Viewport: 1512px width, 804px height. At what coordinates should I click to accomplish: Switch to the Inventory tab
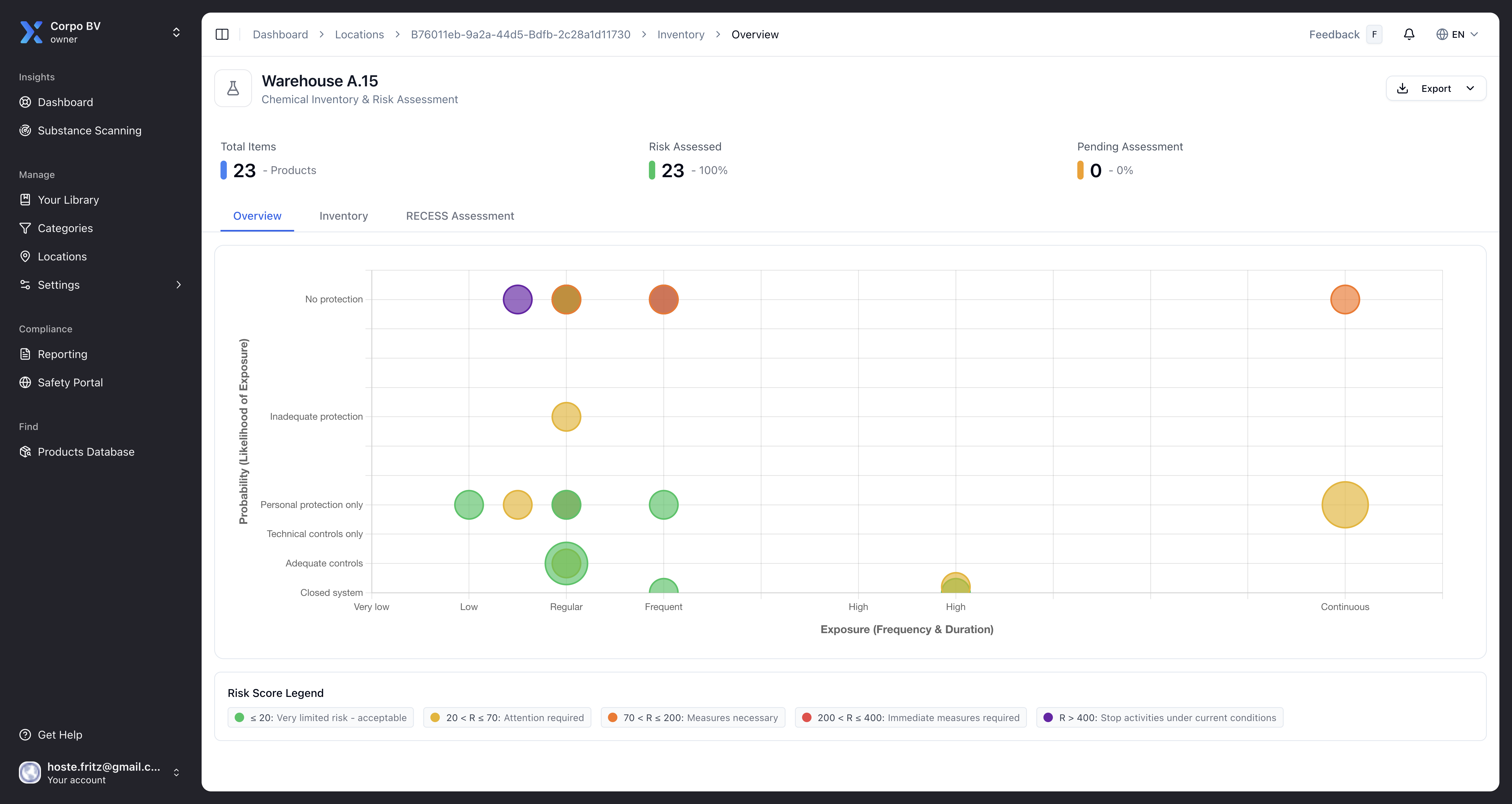343,216
